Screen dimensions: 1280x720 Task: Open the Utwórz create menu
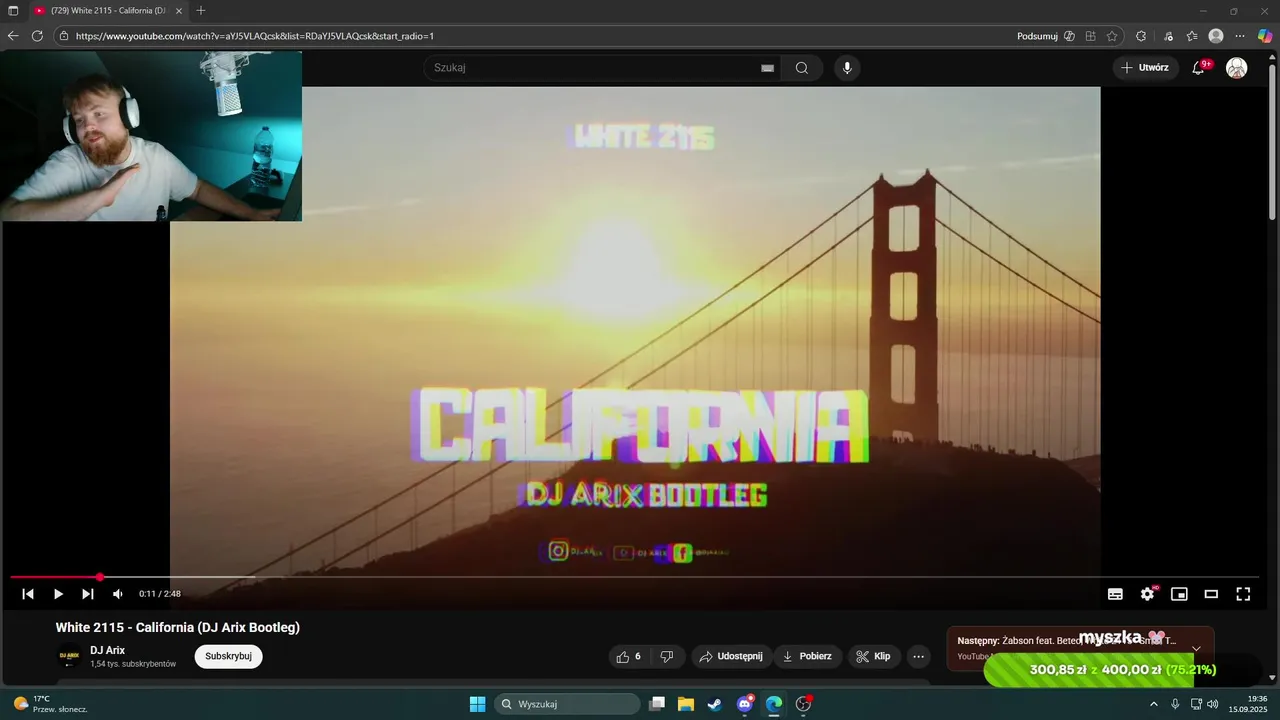tap(1145, 68)
